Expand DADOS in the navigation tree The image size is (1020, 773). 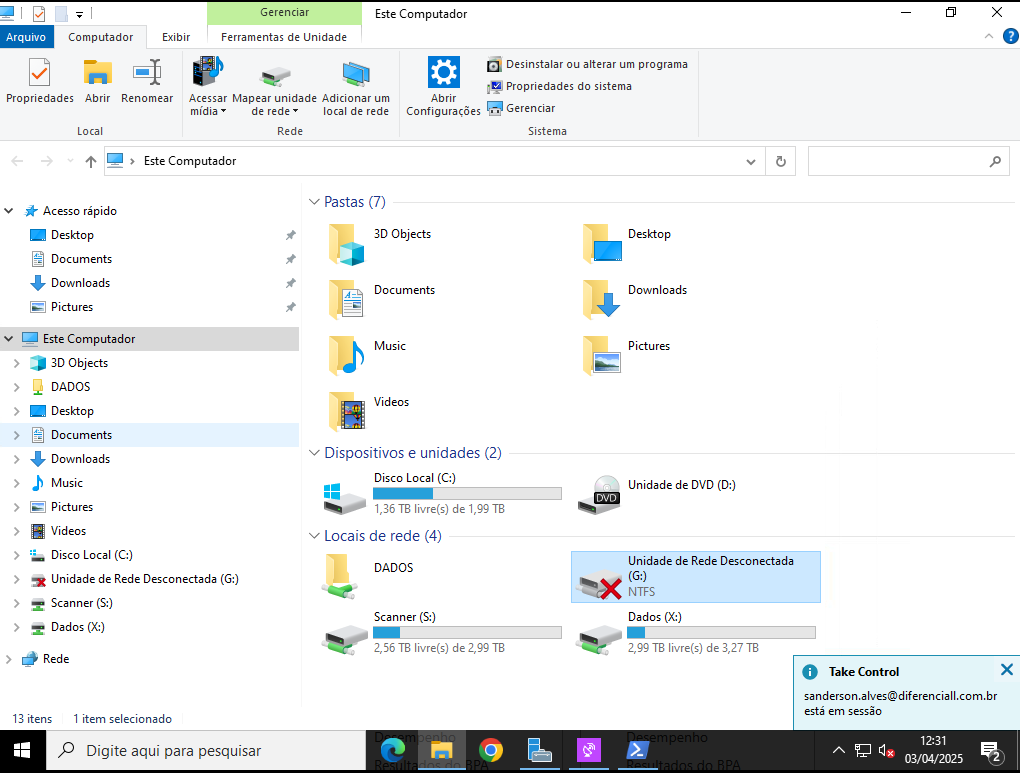(x=17, y=387)
